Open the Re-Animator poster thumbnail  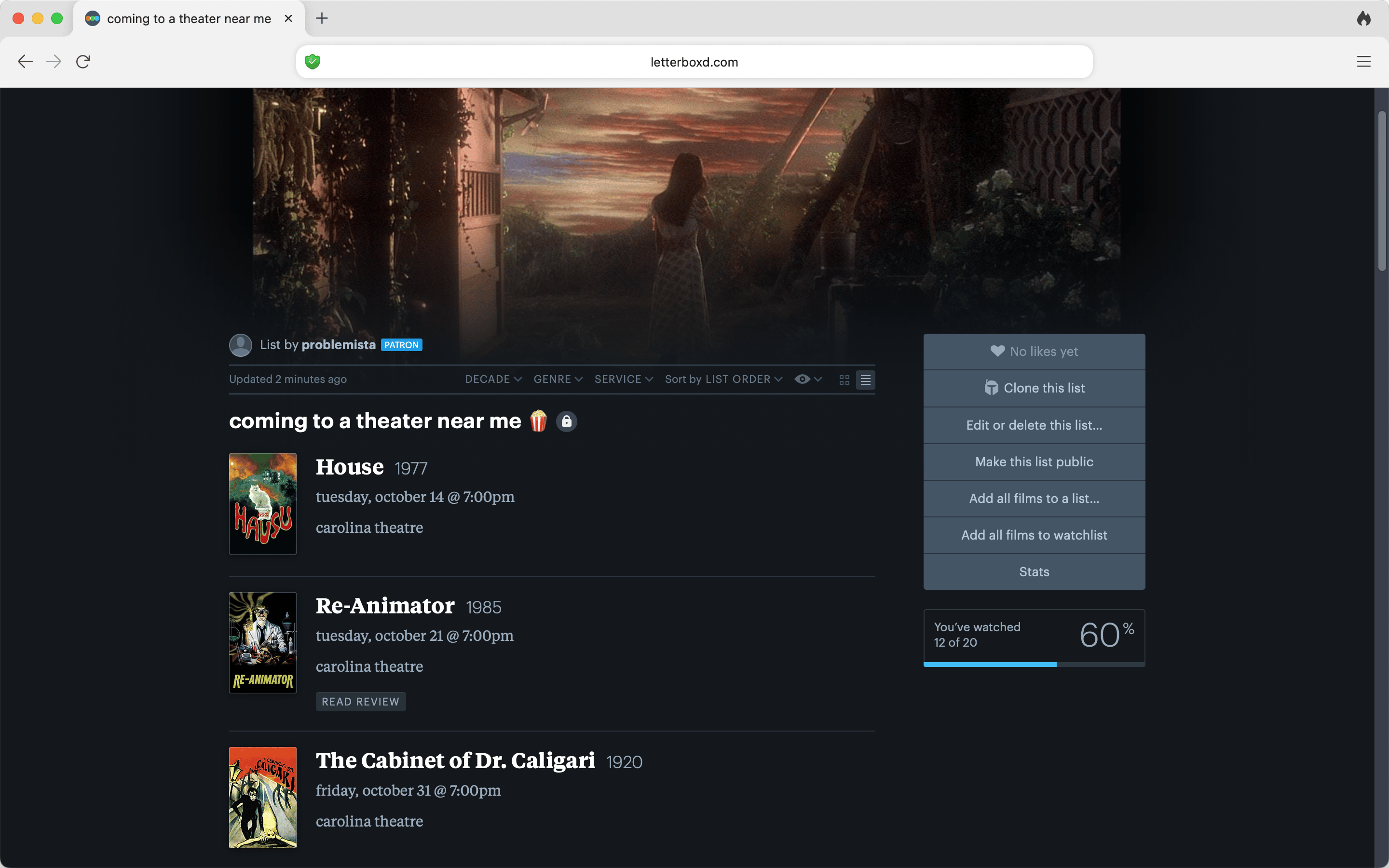click(x=263, y=642)
